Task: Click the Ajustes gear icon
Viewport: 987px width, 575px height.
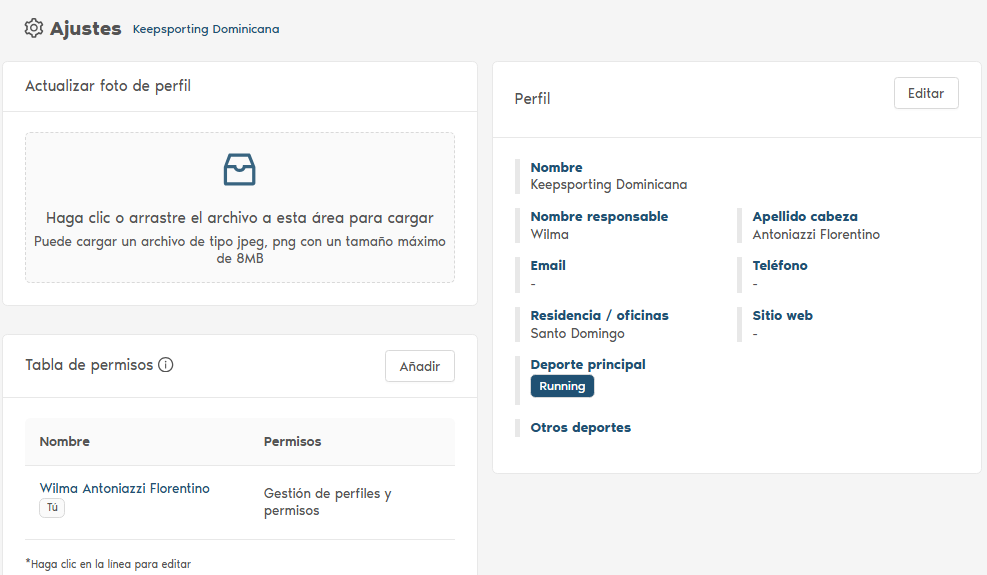Action: [x=34, y=28]
